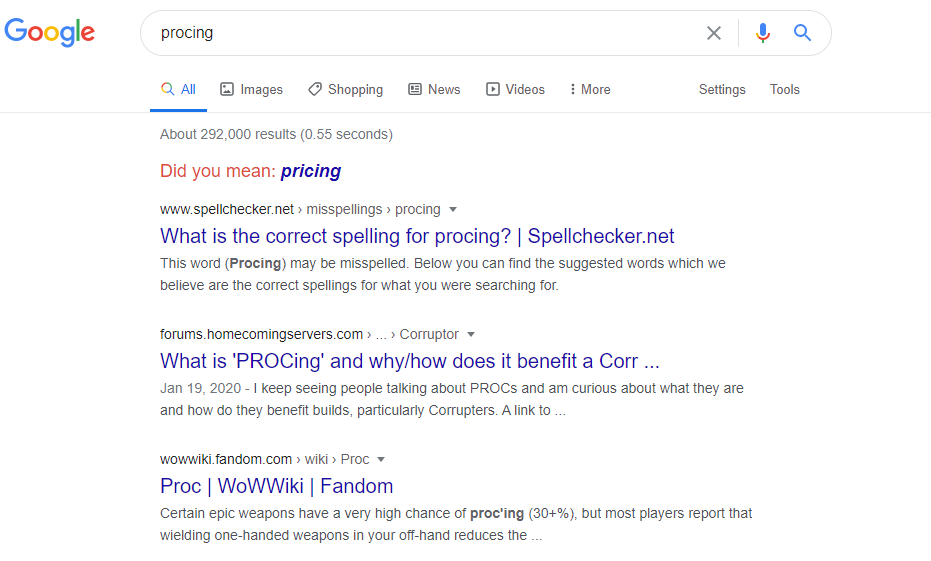Click the wowwiki.fandom.com breadcrumb URL
This screenshot has width=931, height=561.
point(264,459)
